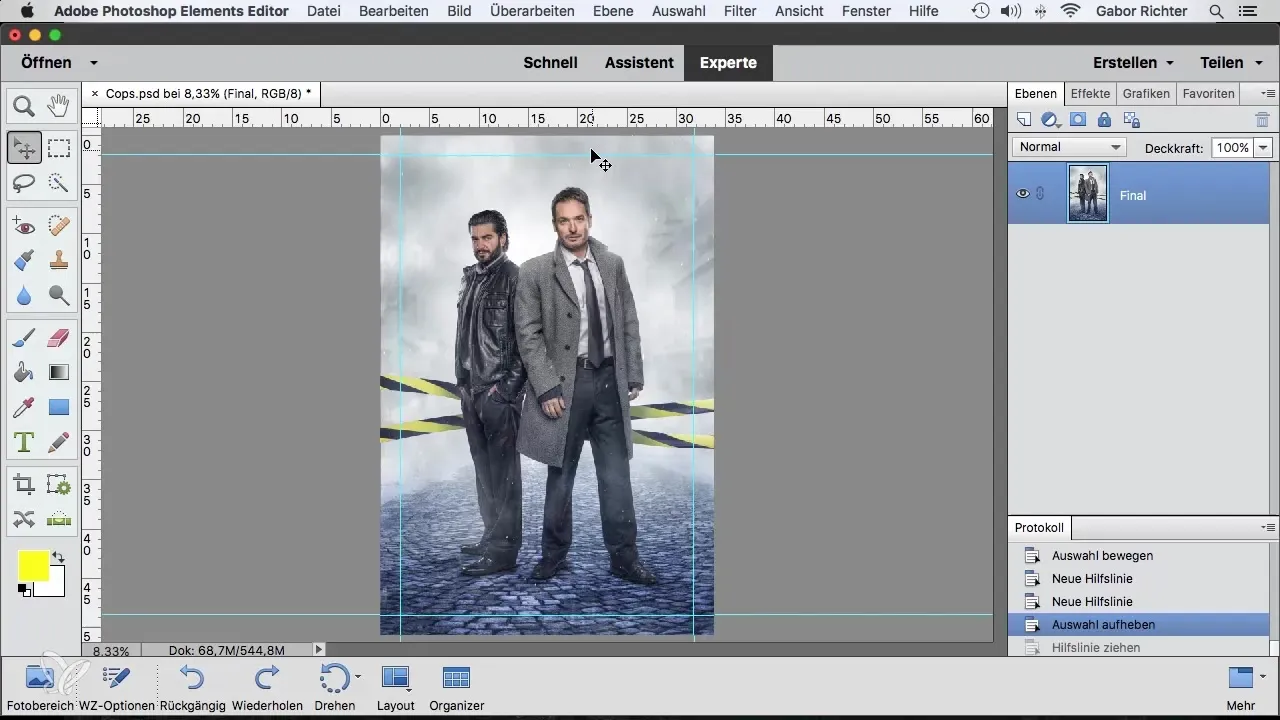
Task: Select the Brush tool
Action: (x=24, y=338)
